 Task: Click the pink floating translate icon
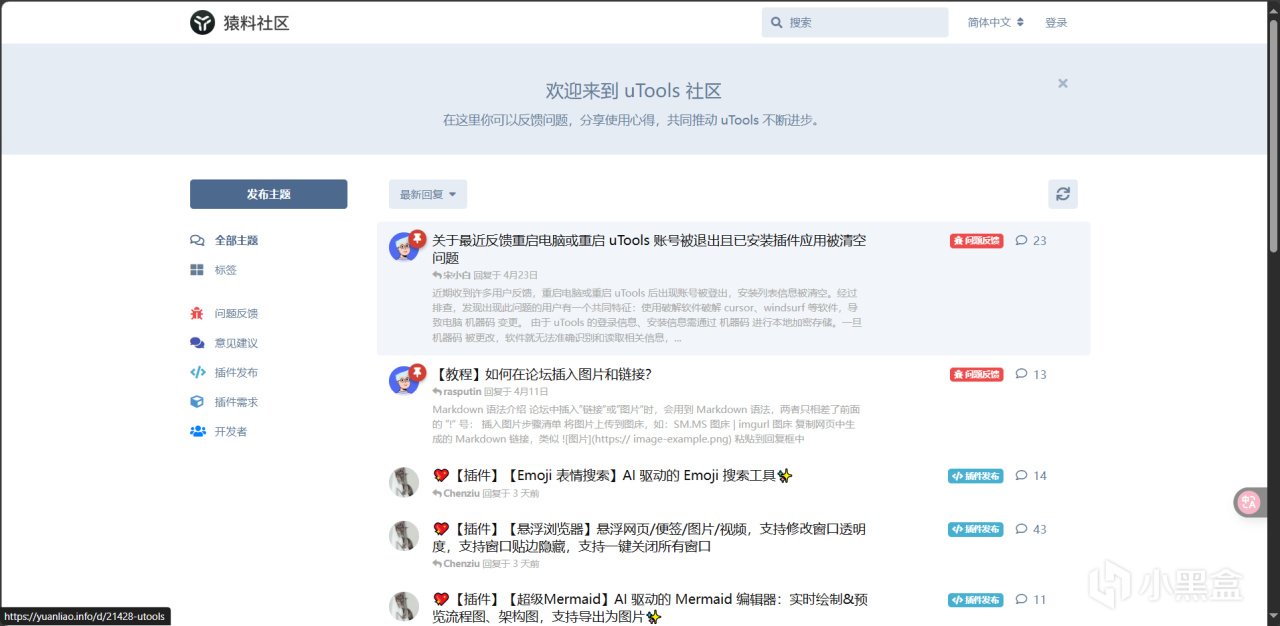click(x=1249, y=503)
